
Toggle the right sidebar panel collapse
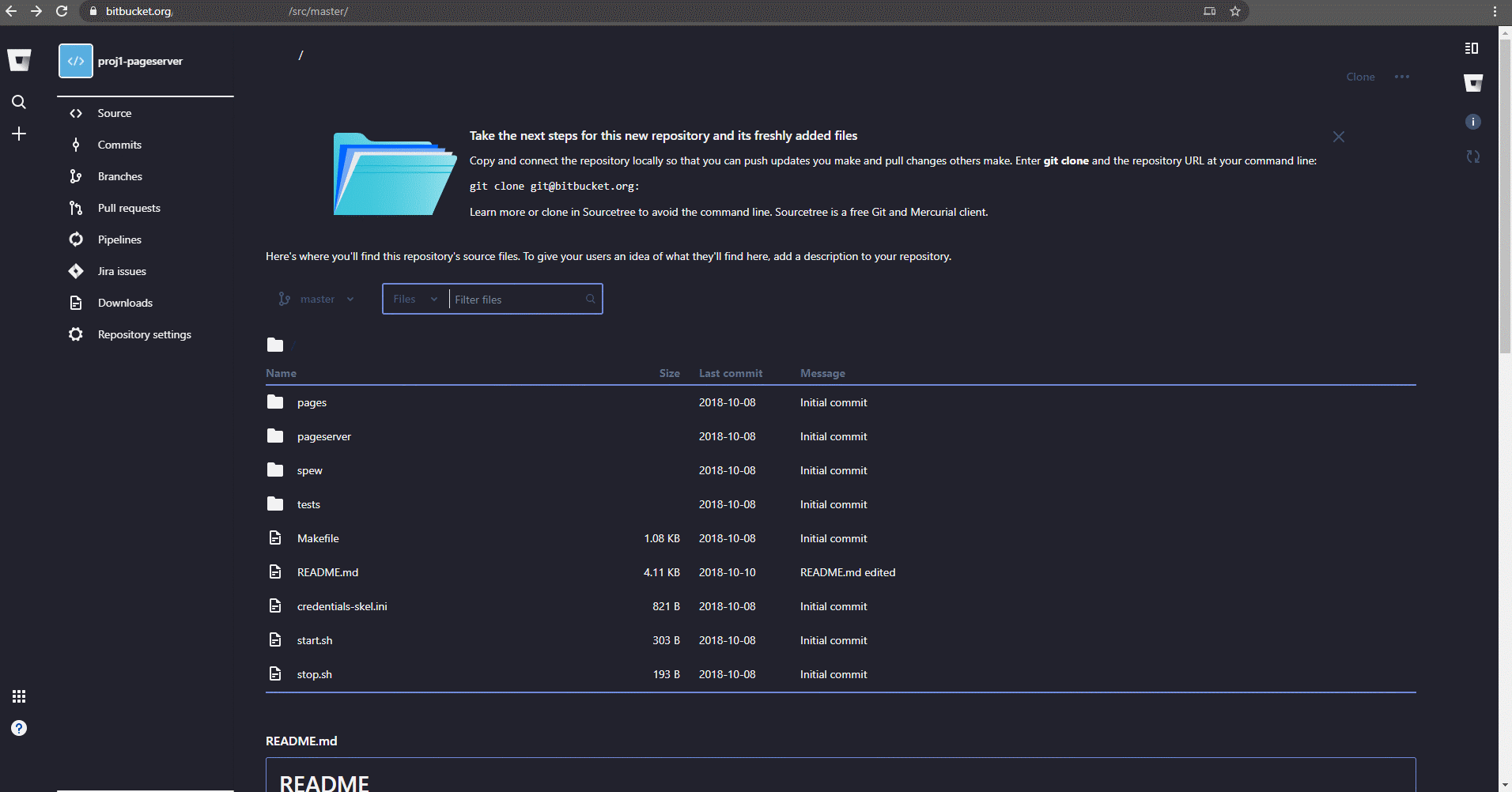[1472, 48]
